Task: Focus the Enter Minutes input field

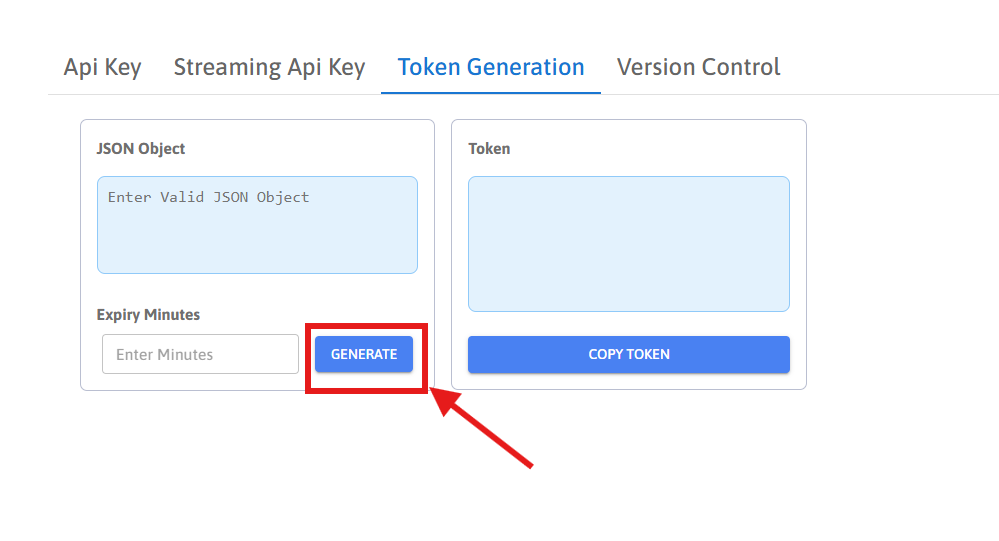Action: (200, 354)
